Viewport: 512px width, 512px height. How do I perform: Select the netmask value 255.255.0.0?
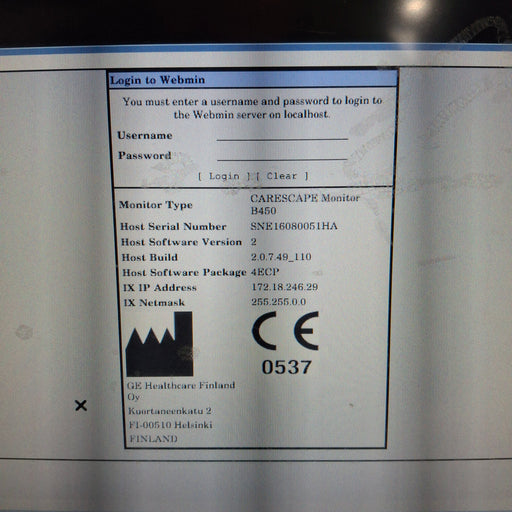pos(279,302)
